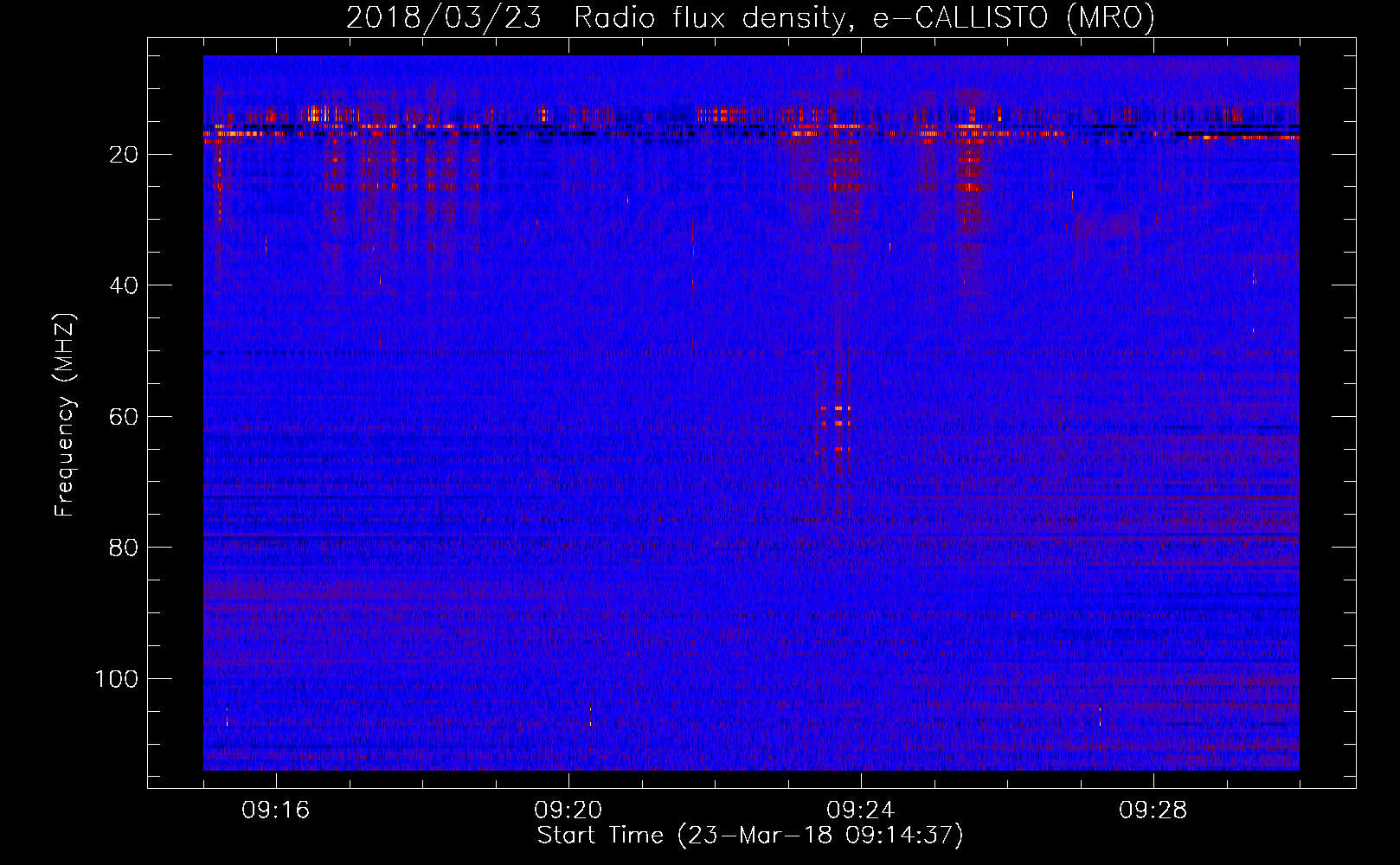1400x865 pixels.
Task: Click the 60 MHz frequency tick label
Action: point(124,417)
